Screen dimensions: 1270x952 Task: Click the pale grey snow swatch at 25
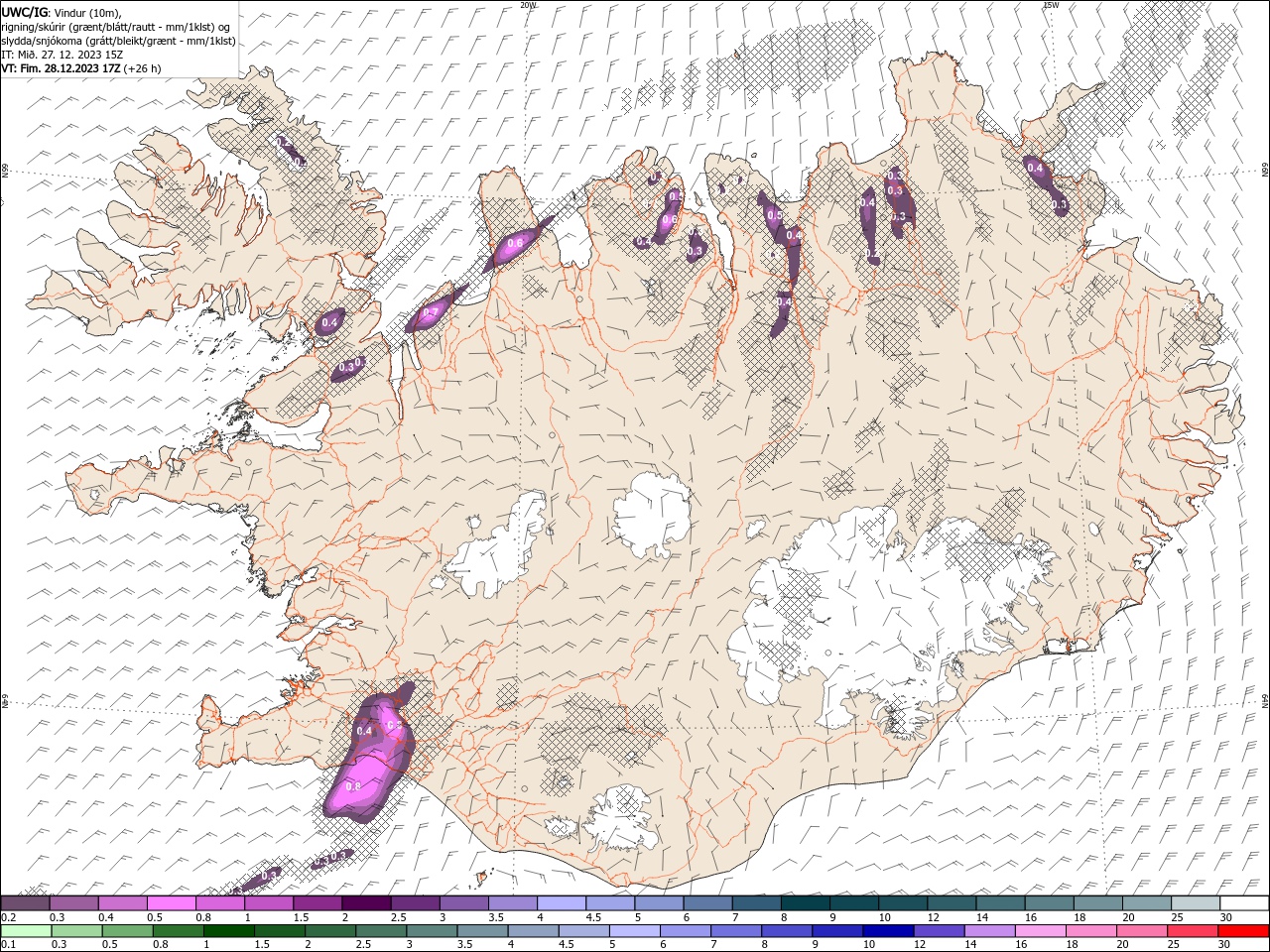[x=1194, y=903]
